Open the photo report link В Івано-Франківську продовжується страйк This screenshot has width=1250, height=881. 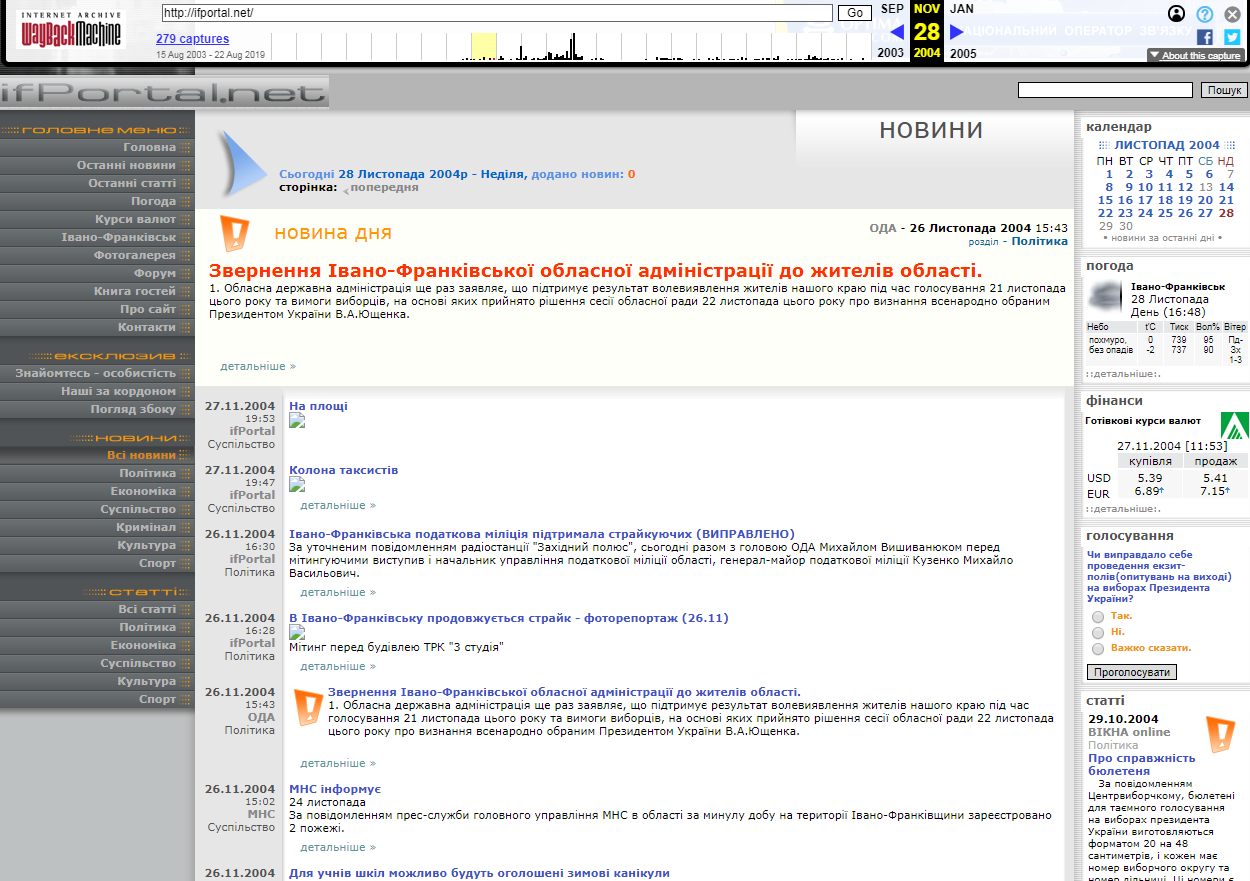click(509, 618)
